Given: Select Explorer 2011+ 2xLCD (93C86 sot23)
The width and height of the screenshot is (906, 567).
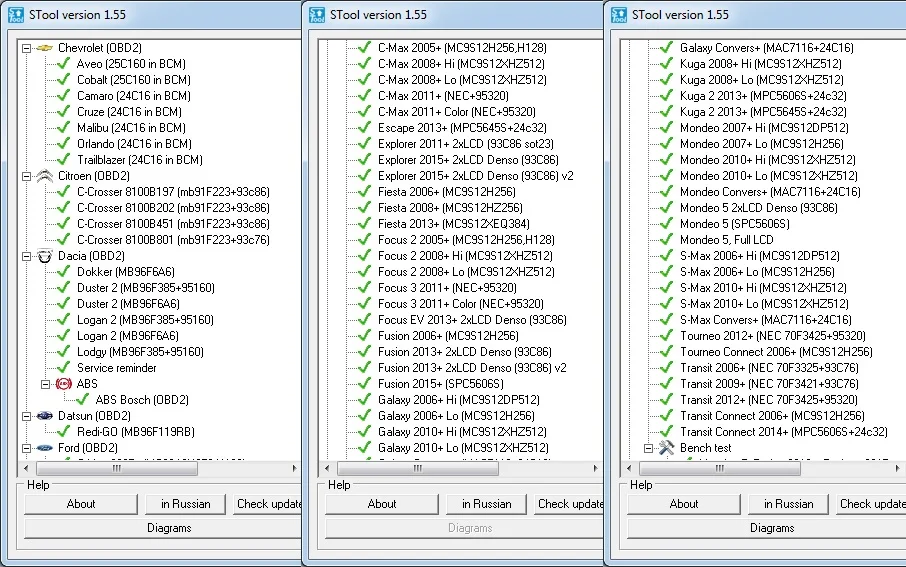Looking at the screenshot, I should 466,143.
